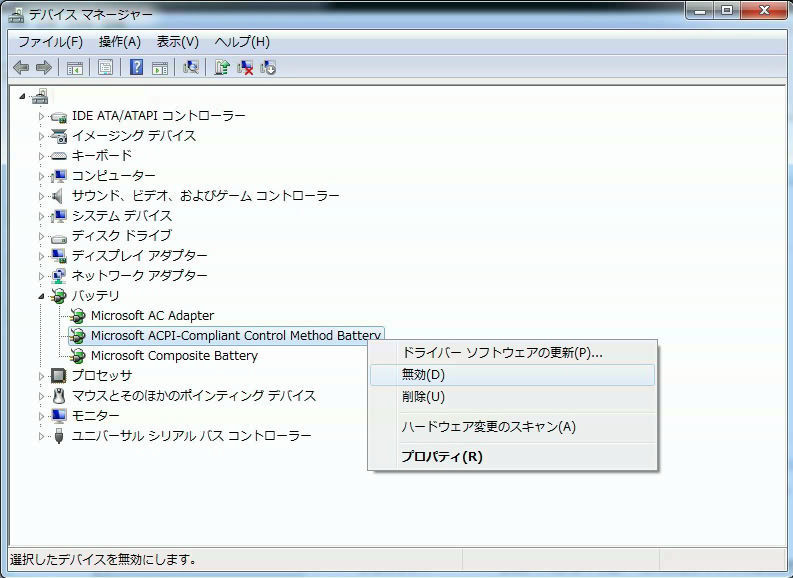The image size is (793, 578).
Task: Select the root computer node icon
Action: pos(39,96)
